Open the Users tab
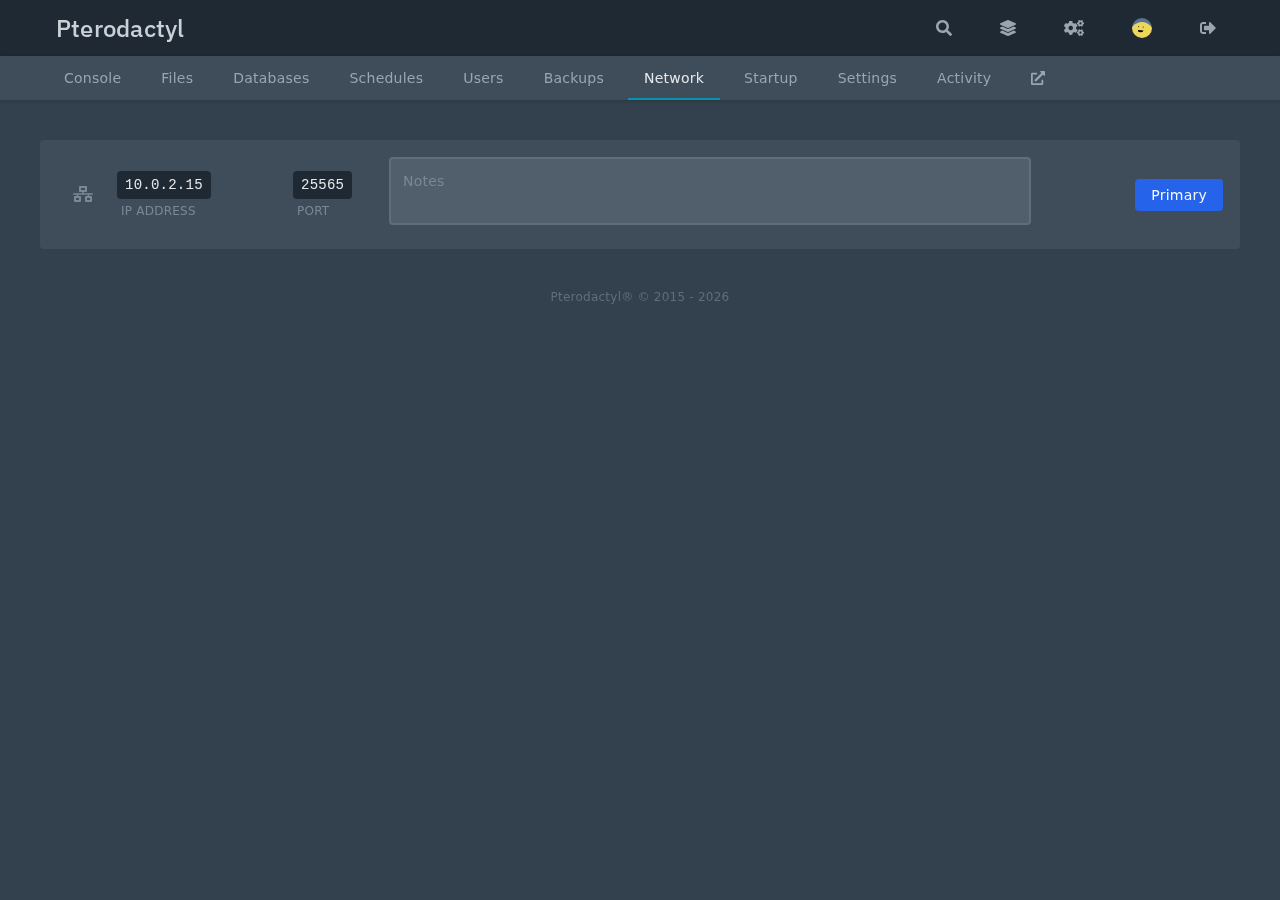Image resolution: width=1280 pixels, height=900 pixels. click(x=483, y=78)
